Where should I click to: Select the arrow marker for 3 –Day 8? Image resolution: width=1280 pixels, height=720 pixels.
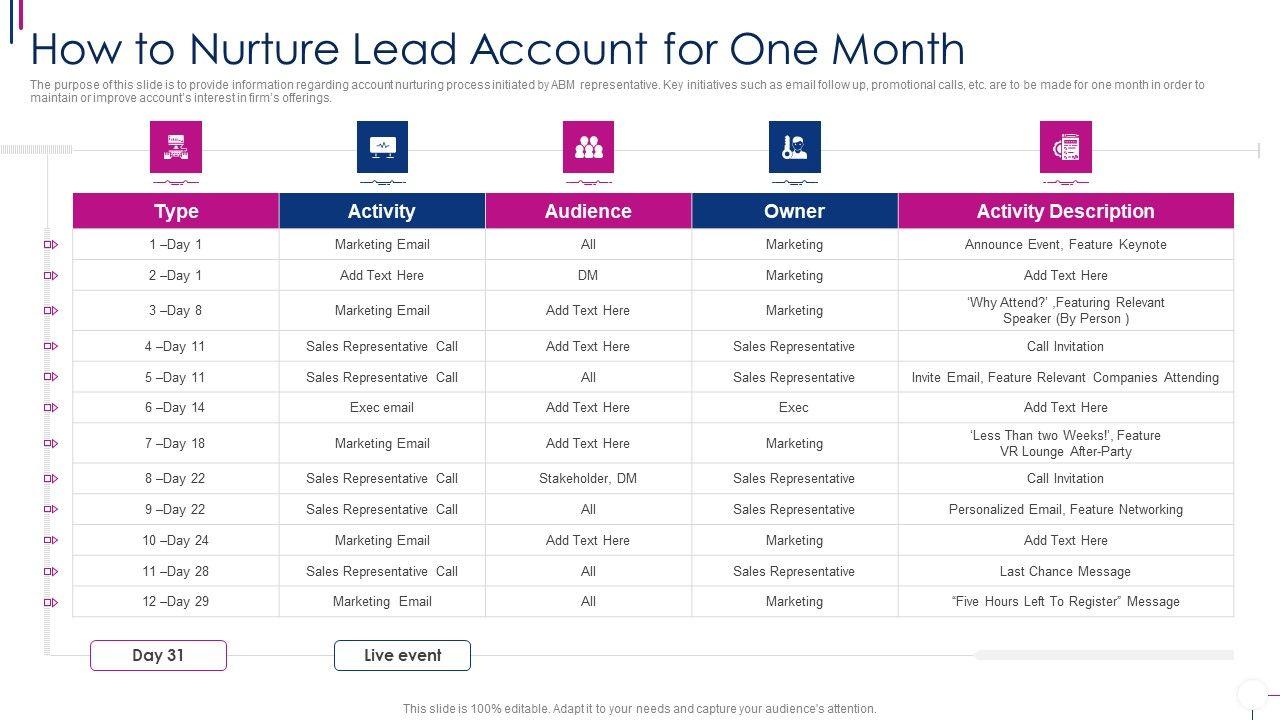pos(51,311)
